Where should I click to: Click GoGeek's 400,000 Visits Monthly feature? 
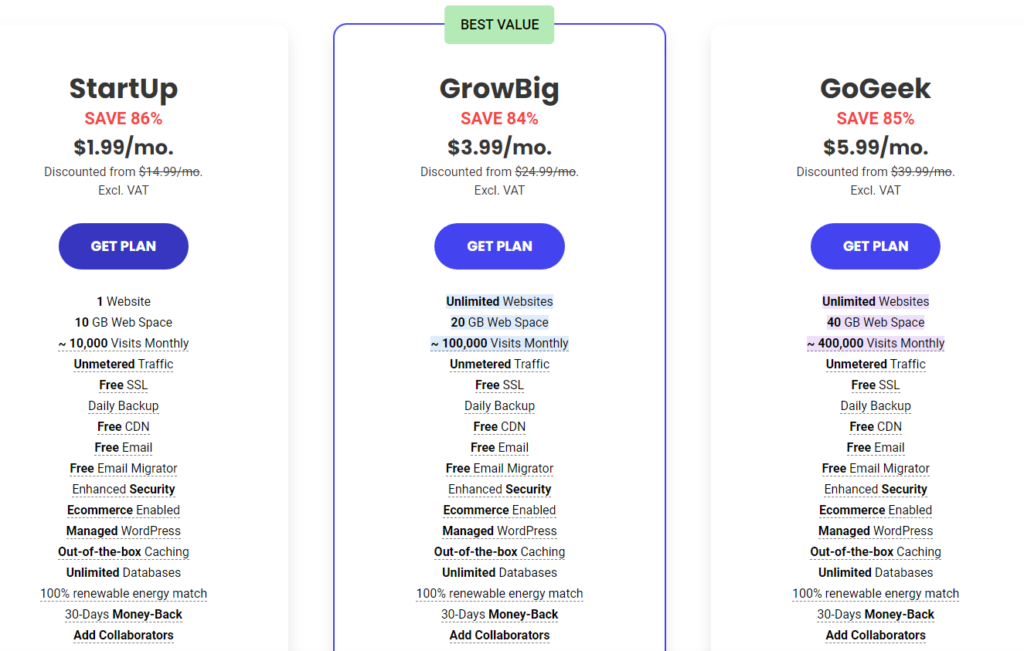[x=875, y=343]
